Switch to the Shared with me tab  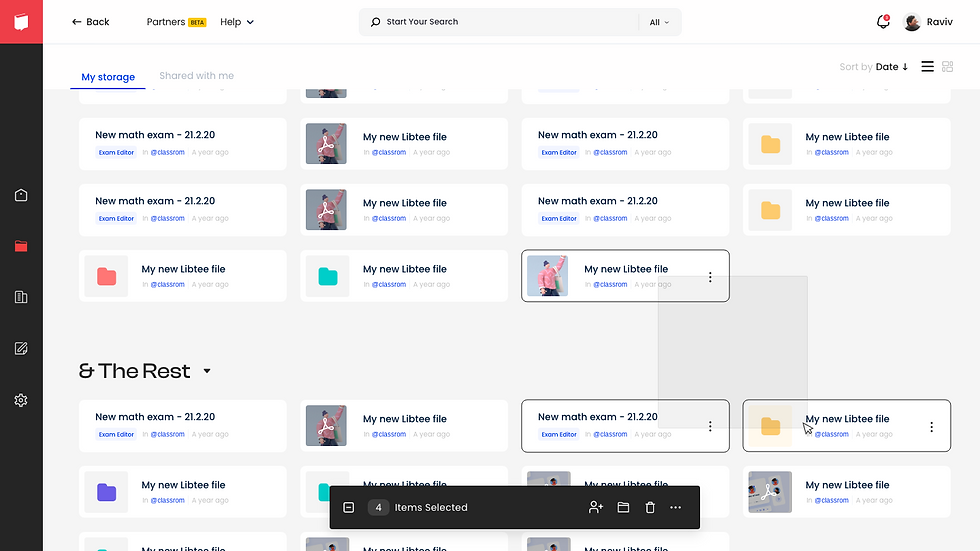196,76
